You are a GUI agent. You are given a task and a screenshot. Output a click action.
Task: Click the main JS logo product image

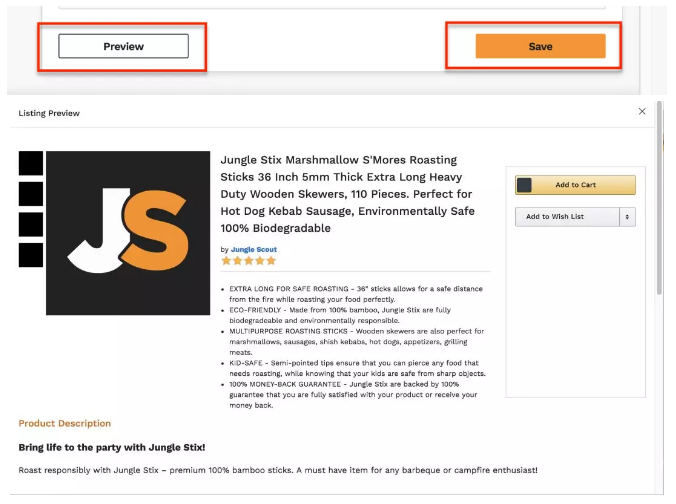[128, 233]
